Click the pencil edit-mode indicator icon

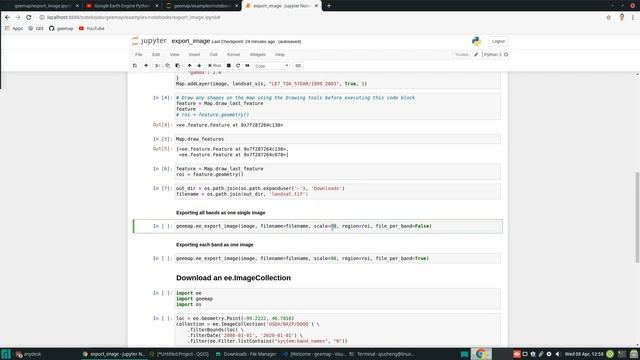[x=476, y=54]
